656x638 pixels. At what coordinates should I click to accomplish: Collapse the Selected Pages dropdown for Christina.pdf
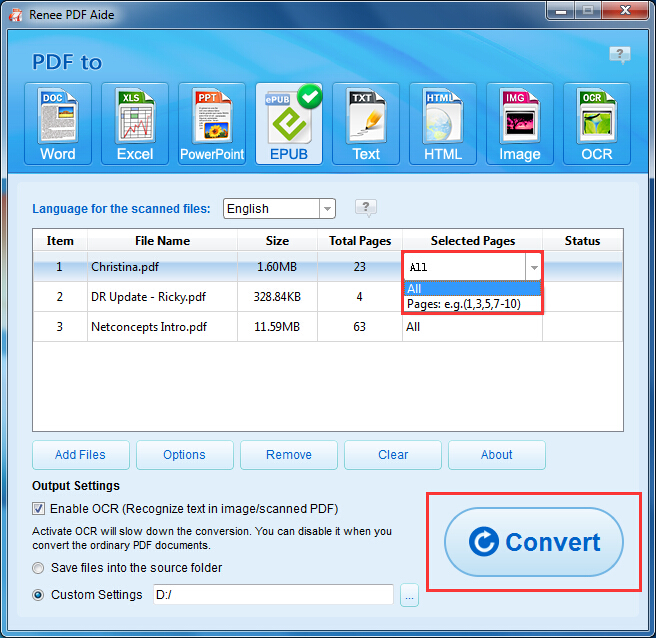(x=534, y=268)
